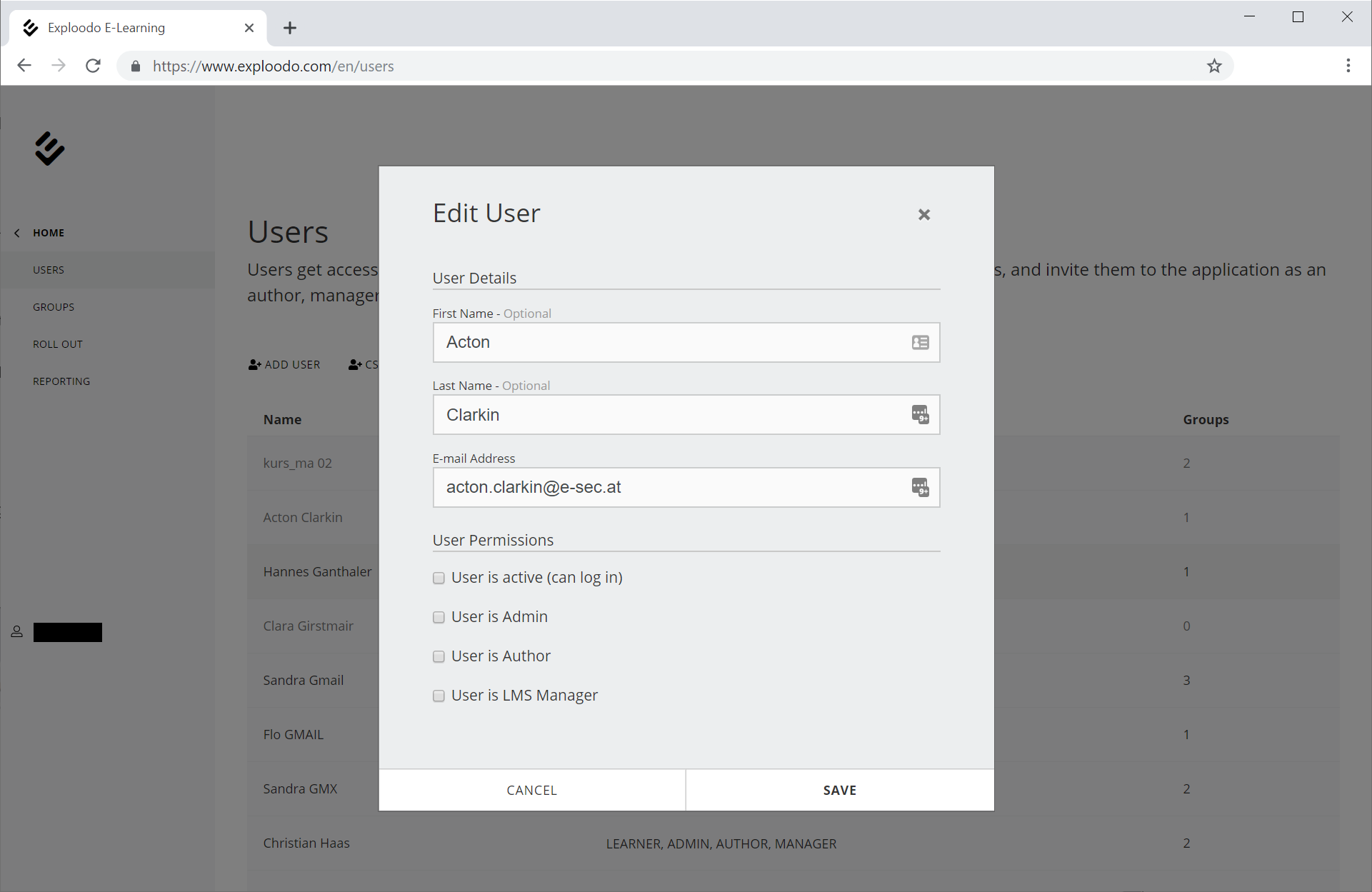Close the Edit User dialog with X
Screen dimensions: 1372x892
click(x=923, y=214)
